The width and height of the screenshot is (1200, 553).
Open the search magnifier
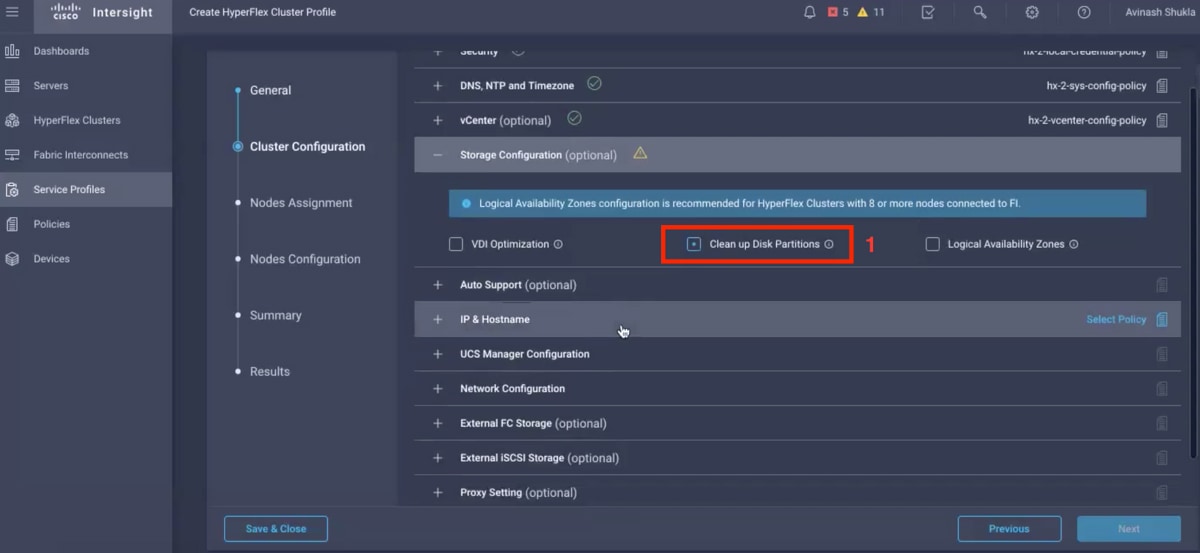[x=980, y=12]
